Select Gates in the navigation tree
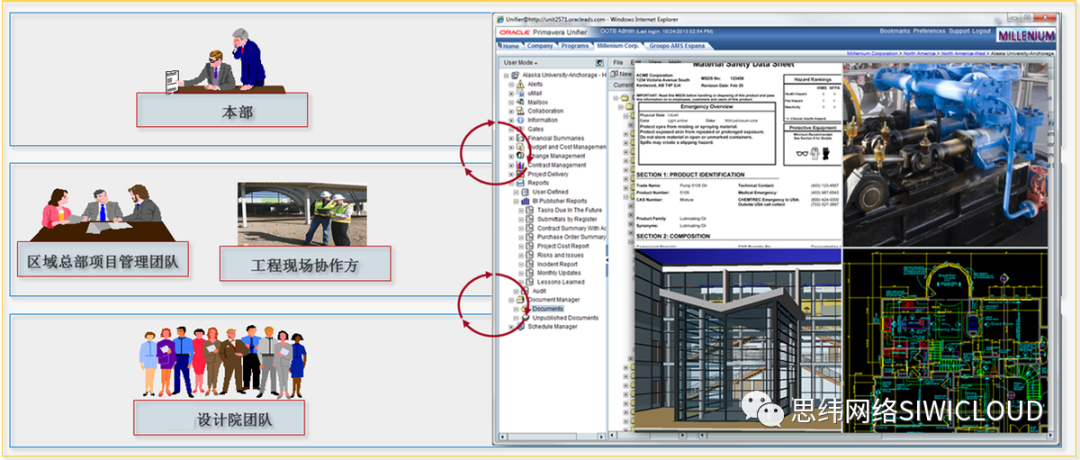This screenshot has height=460, width=1080. [535, 129]
